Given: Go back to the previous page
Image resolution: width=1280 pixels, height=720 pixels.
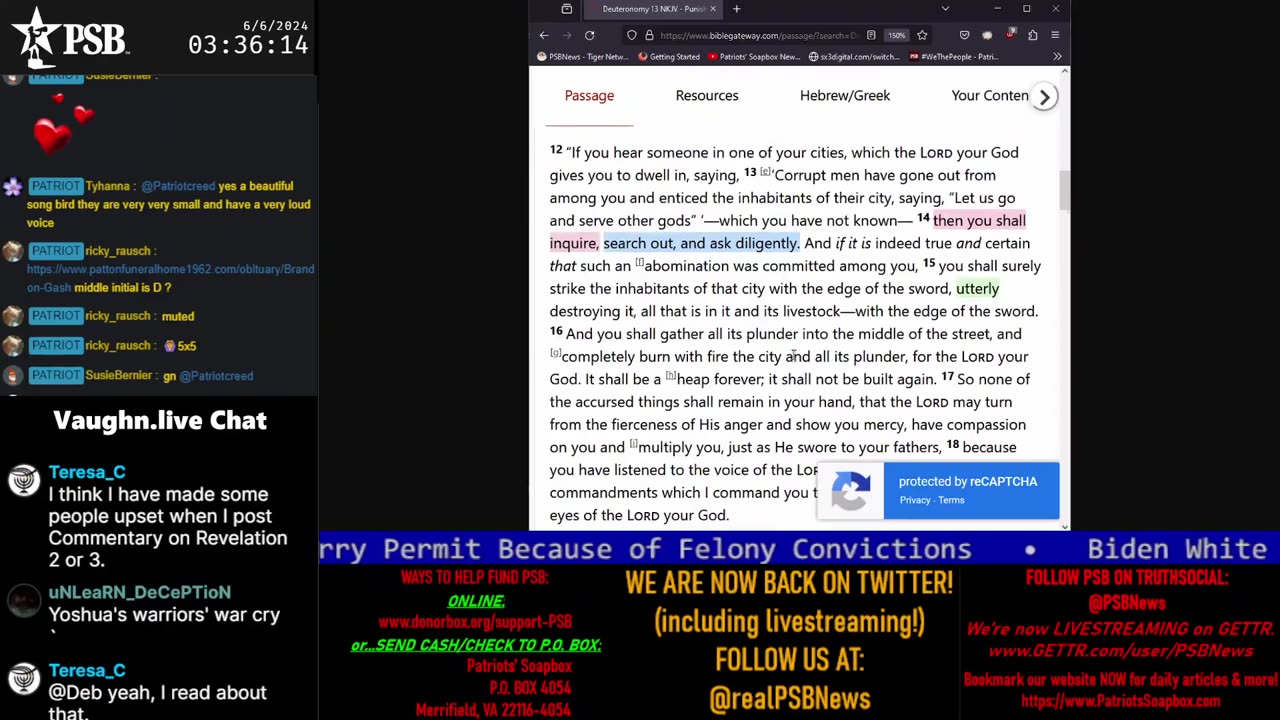Looking at the screenshot, I should click(544, 35).
